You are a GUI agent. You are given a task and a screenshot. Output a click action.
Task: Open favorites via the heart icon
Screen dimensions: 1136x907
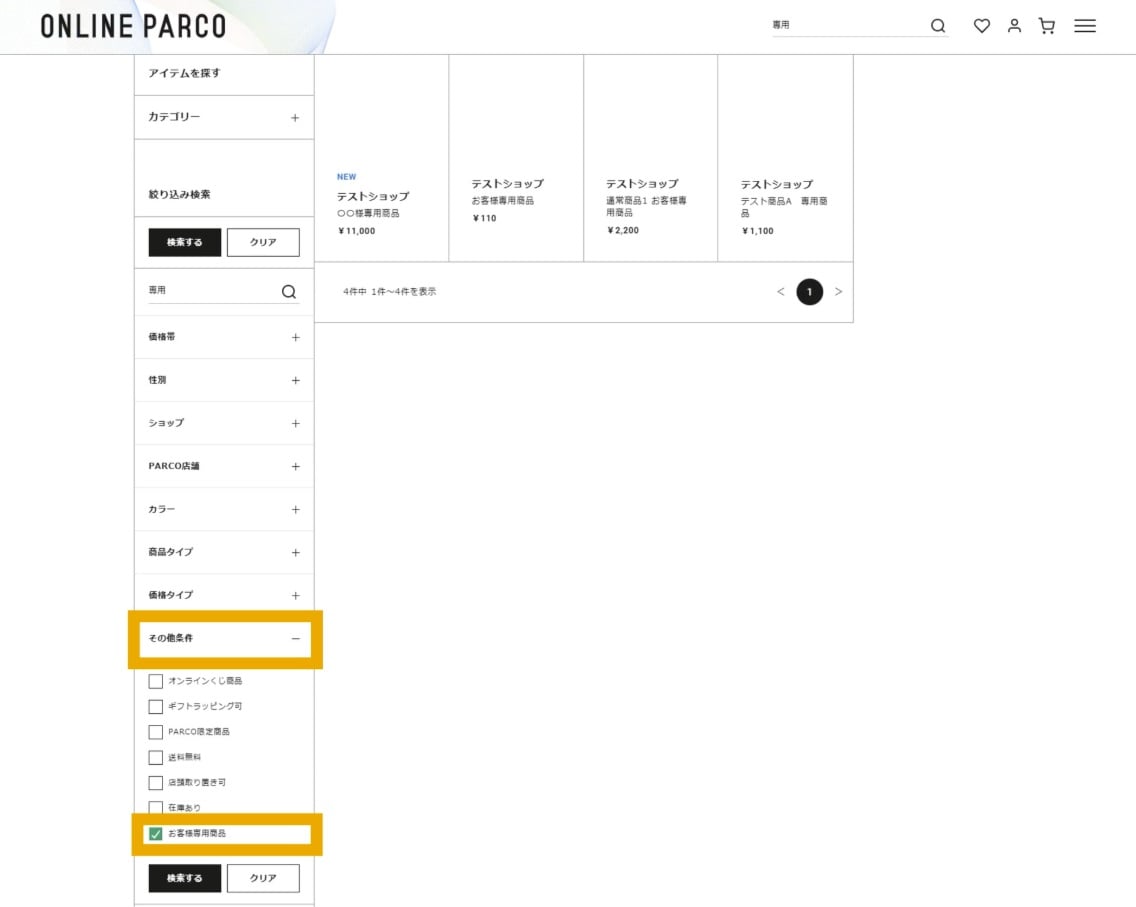[x=981, y=26]
